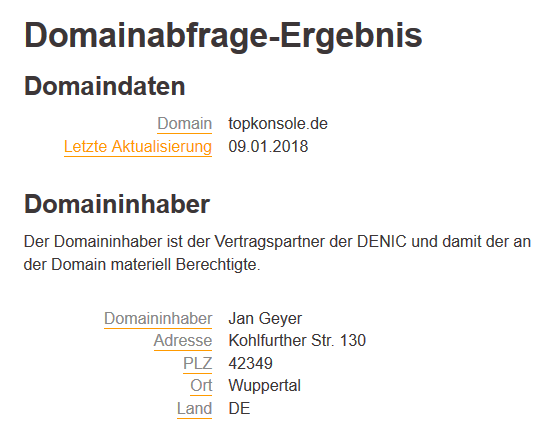Click the word DENIC in the description
The height and width of the screenshot is (447, 551).
coord(382,242)
